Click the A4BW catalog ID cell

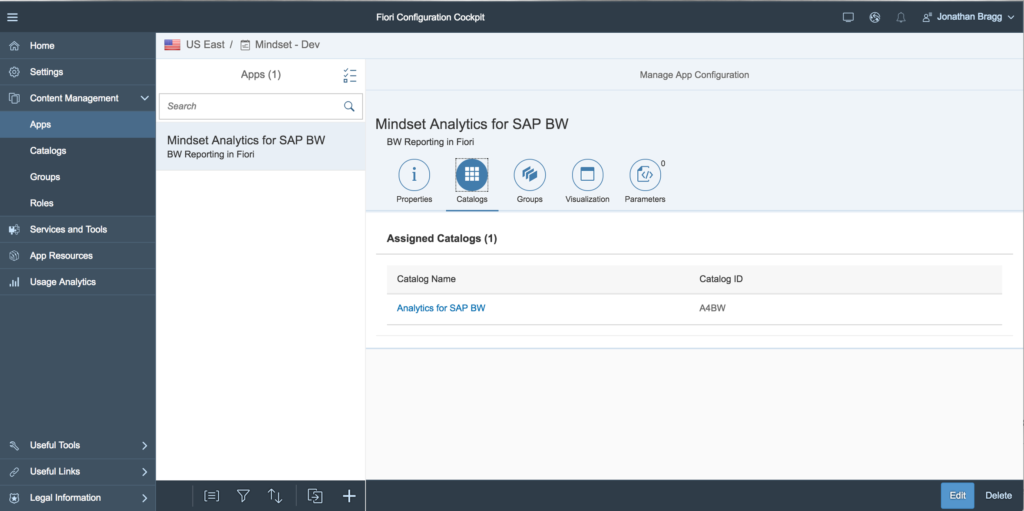(712, 308)
